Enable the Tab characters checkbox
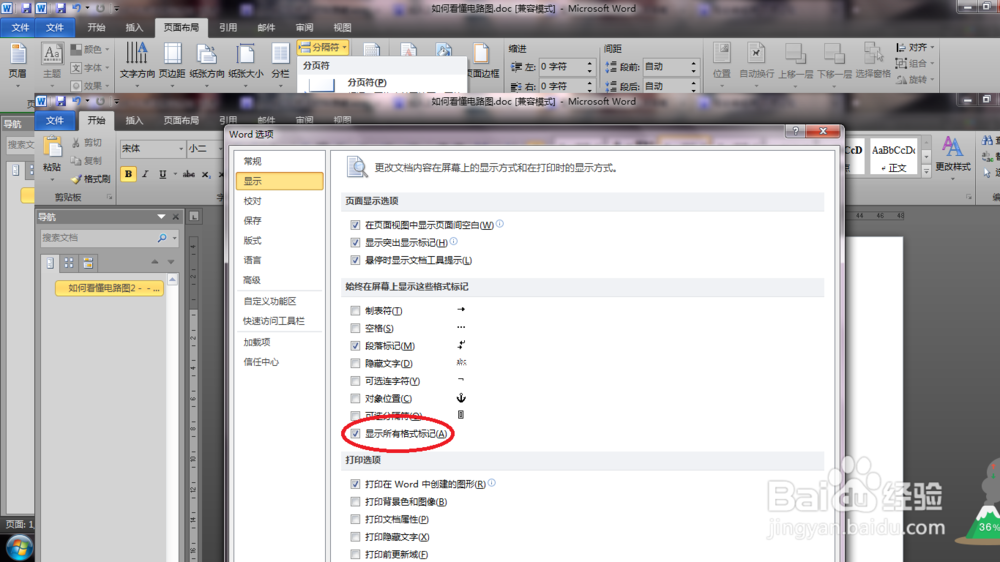Viewport: 1000px width, 562px height. 355,311
